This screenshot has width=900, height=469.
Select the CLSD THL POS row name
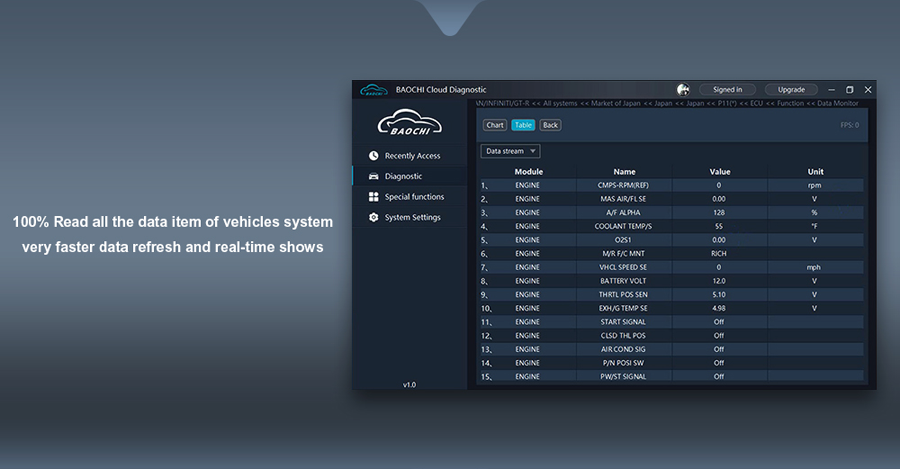click(623, 336)
